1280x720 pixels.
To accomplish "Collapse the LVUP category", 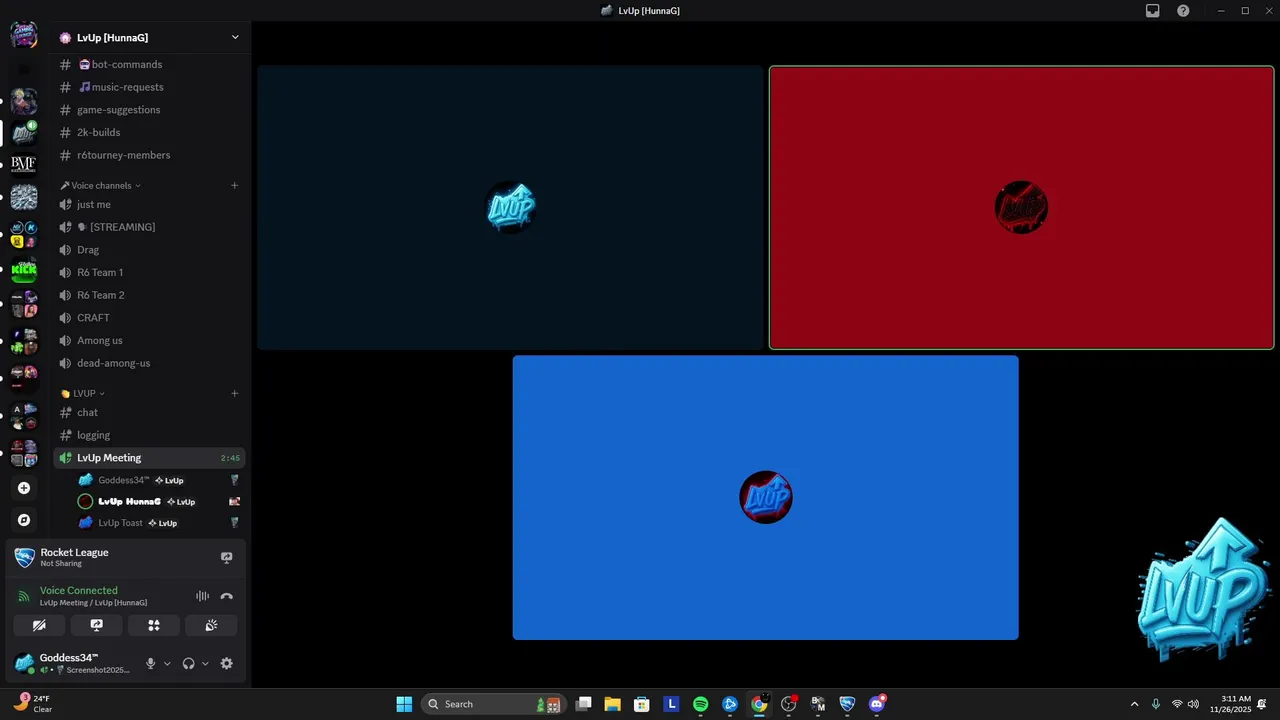I will pos(83,393).
